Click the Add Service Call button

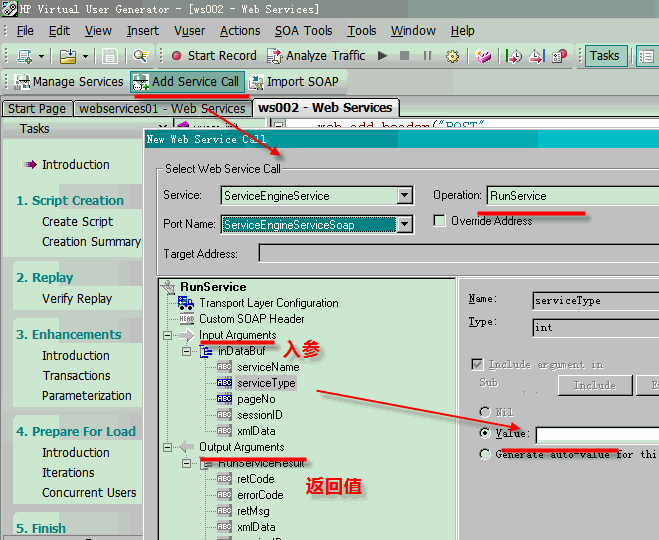pos(187,82)
